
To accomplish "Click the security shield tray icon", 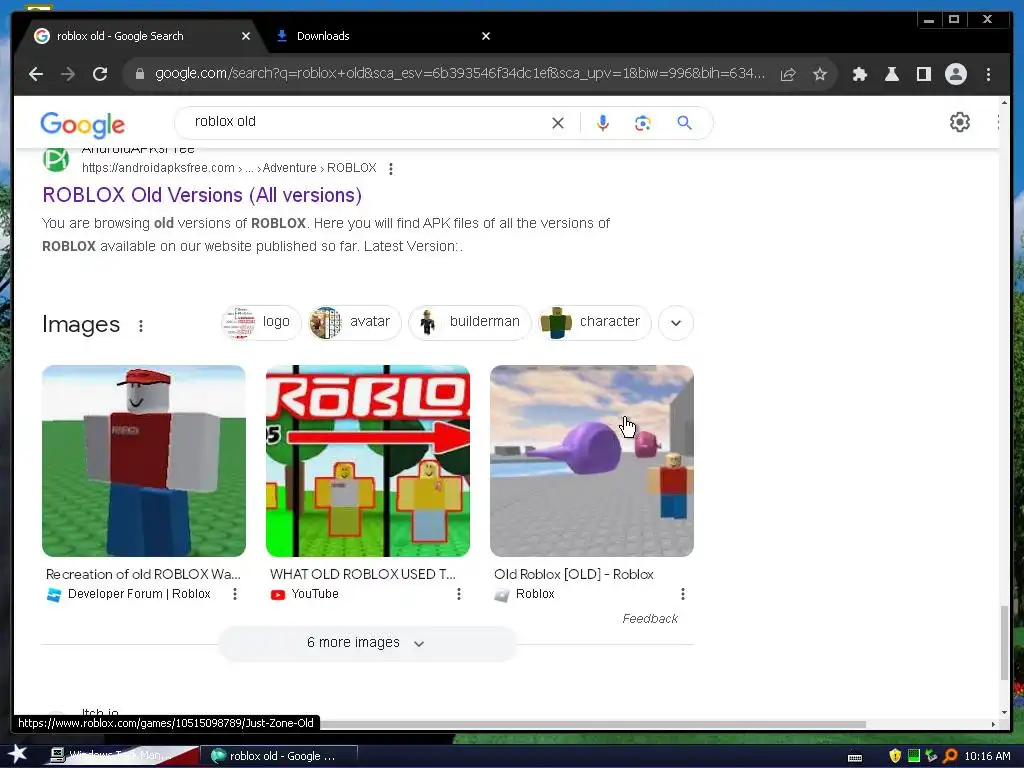I will tap(895, 756).
